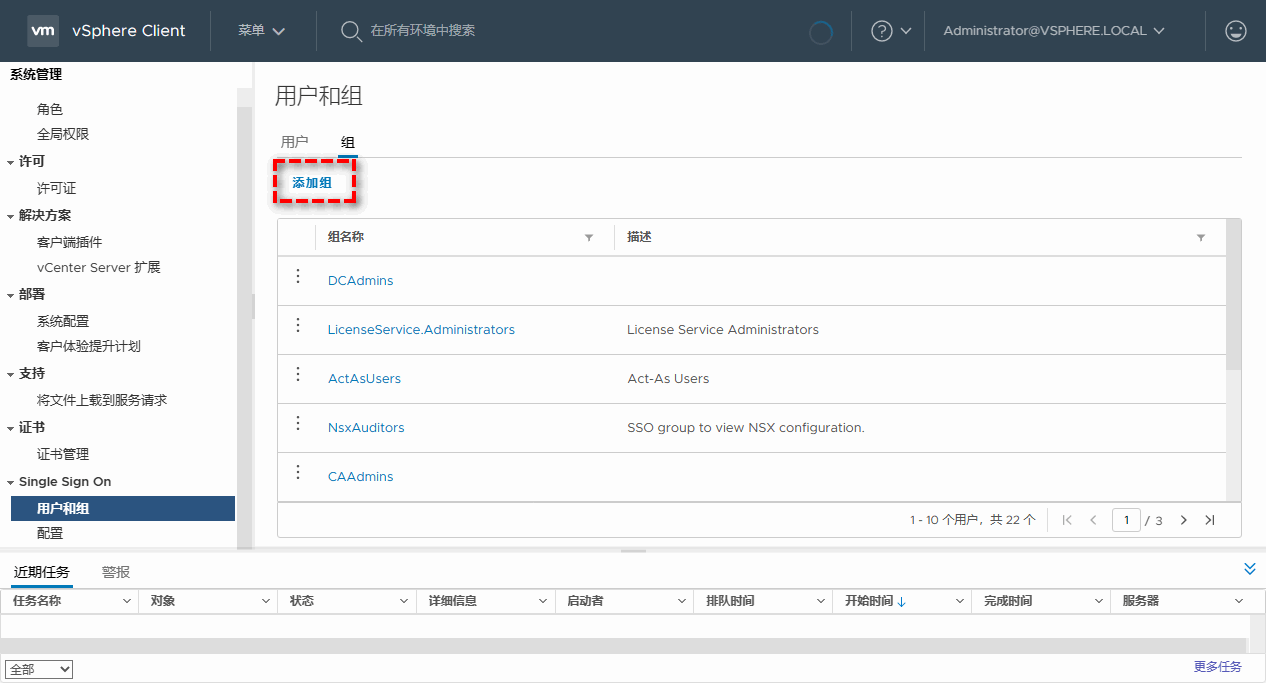This screenshot has height=683, width=1266.
Task: Click the search magnifier icon
Action: click(351, 31)
